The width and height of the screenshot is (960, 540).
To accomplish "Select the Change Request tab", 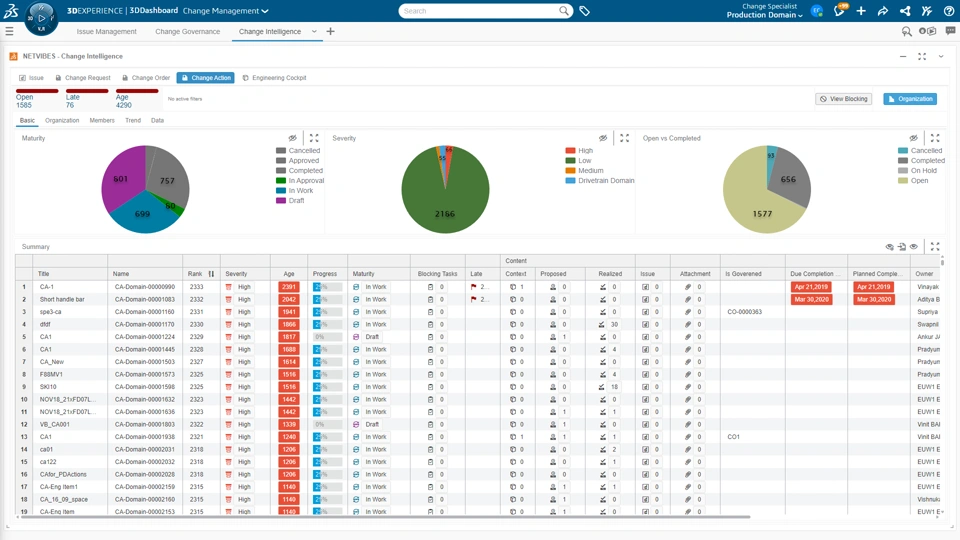I will [83, 78].
